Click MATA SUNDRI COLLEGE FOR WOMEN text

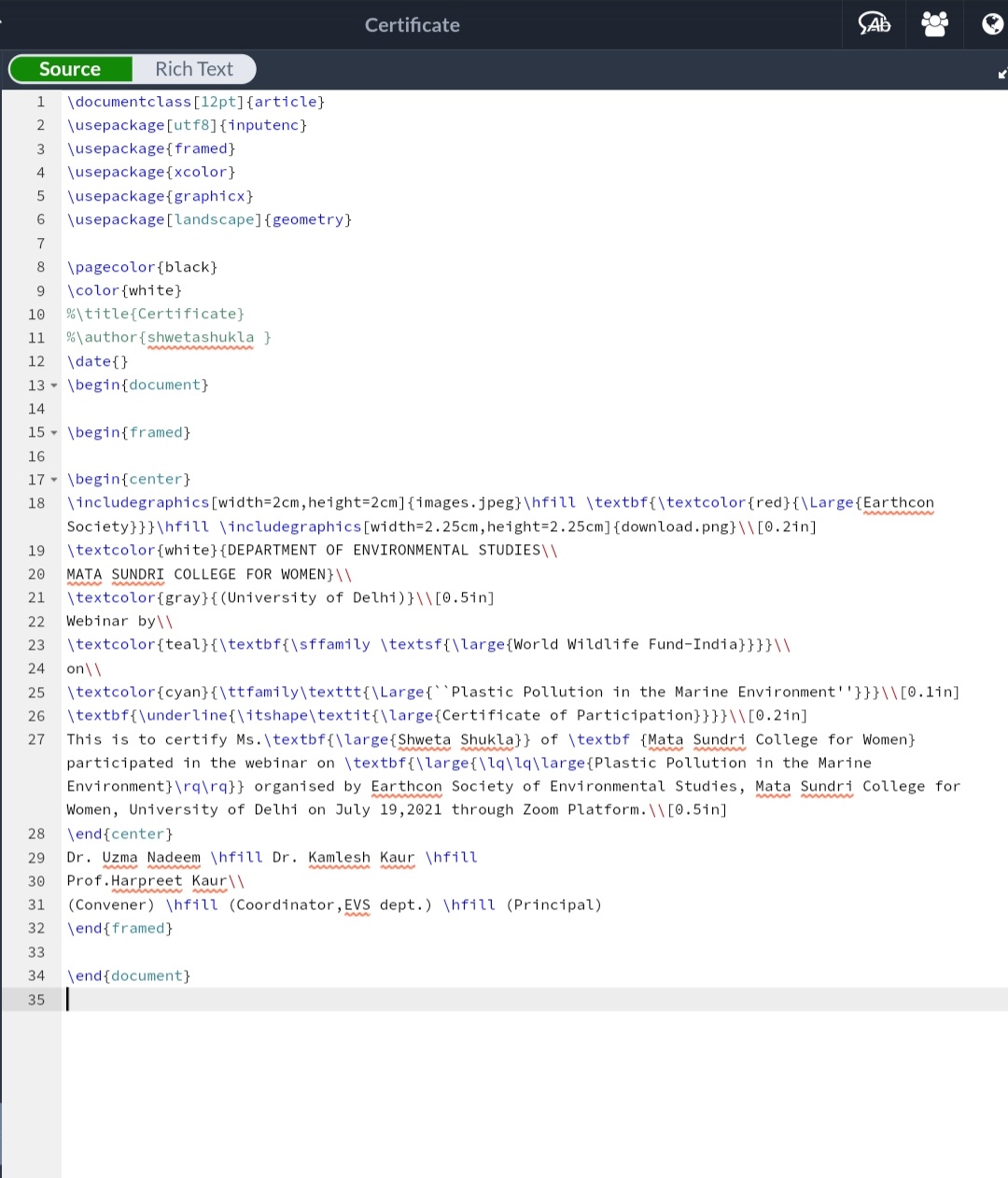pos(197,574)
